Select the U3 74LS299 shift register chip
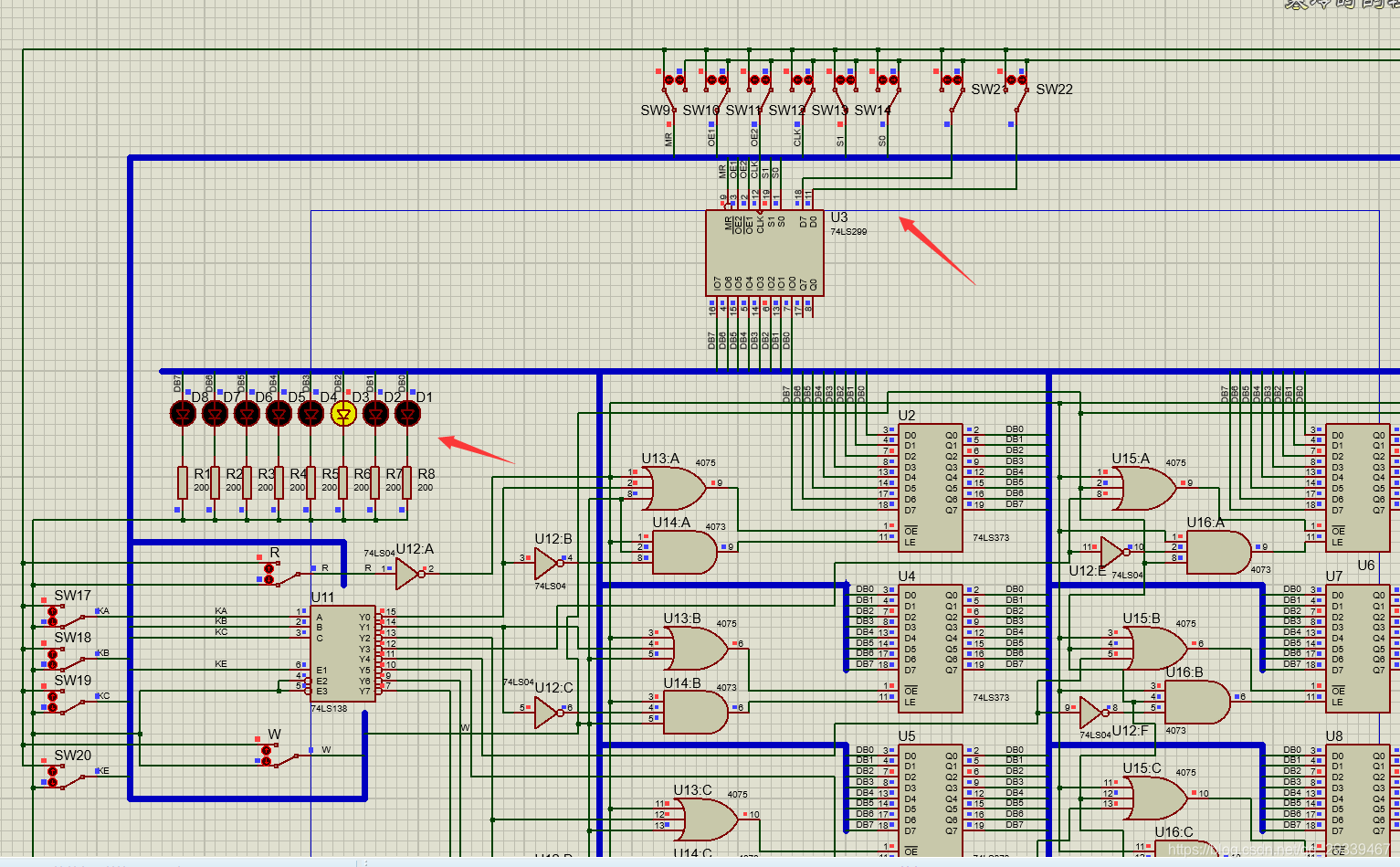1400x867 pixels. (764, 253)
